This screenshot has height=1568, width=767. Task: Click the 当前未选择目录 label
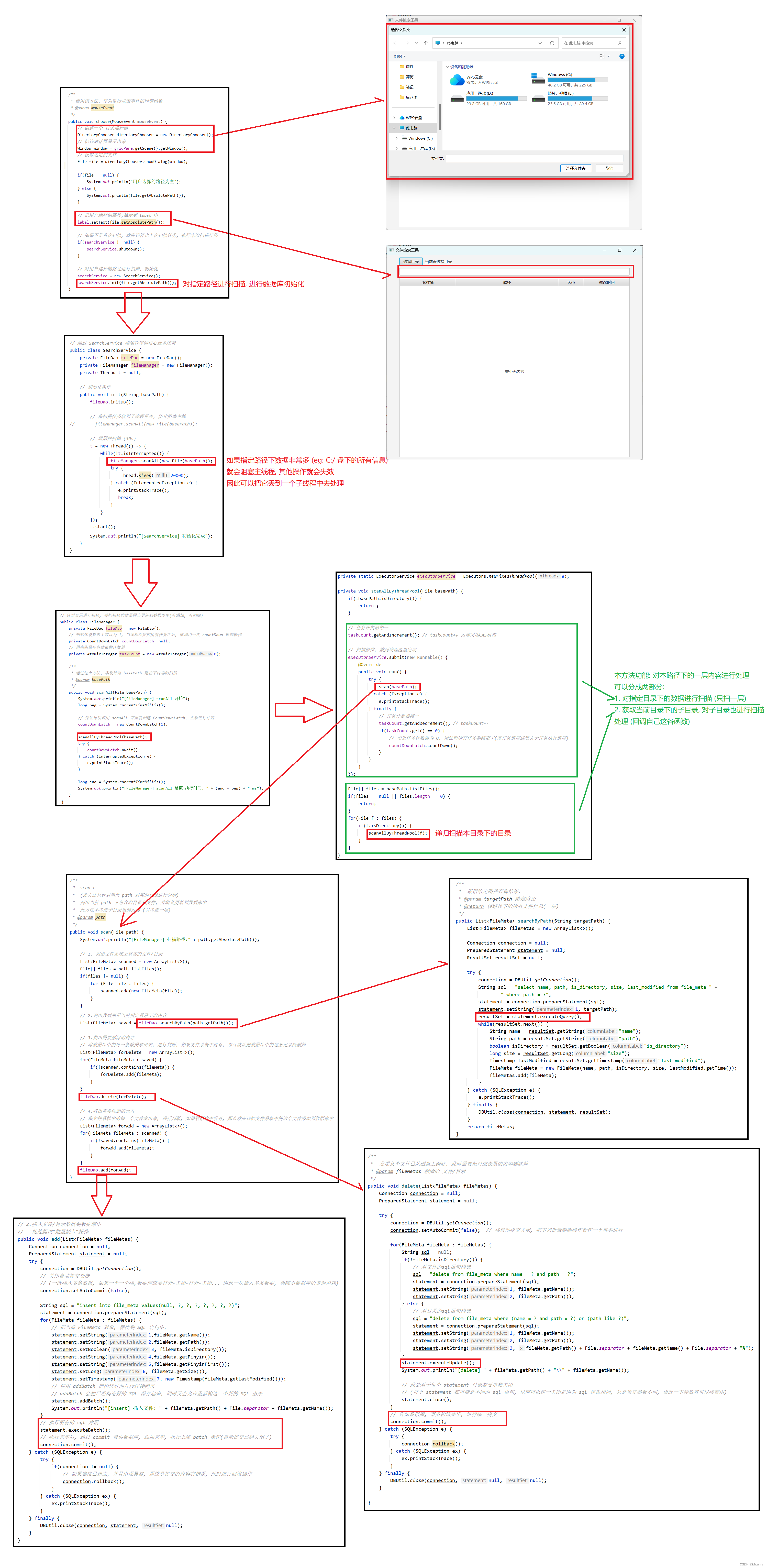pos(438,262)
